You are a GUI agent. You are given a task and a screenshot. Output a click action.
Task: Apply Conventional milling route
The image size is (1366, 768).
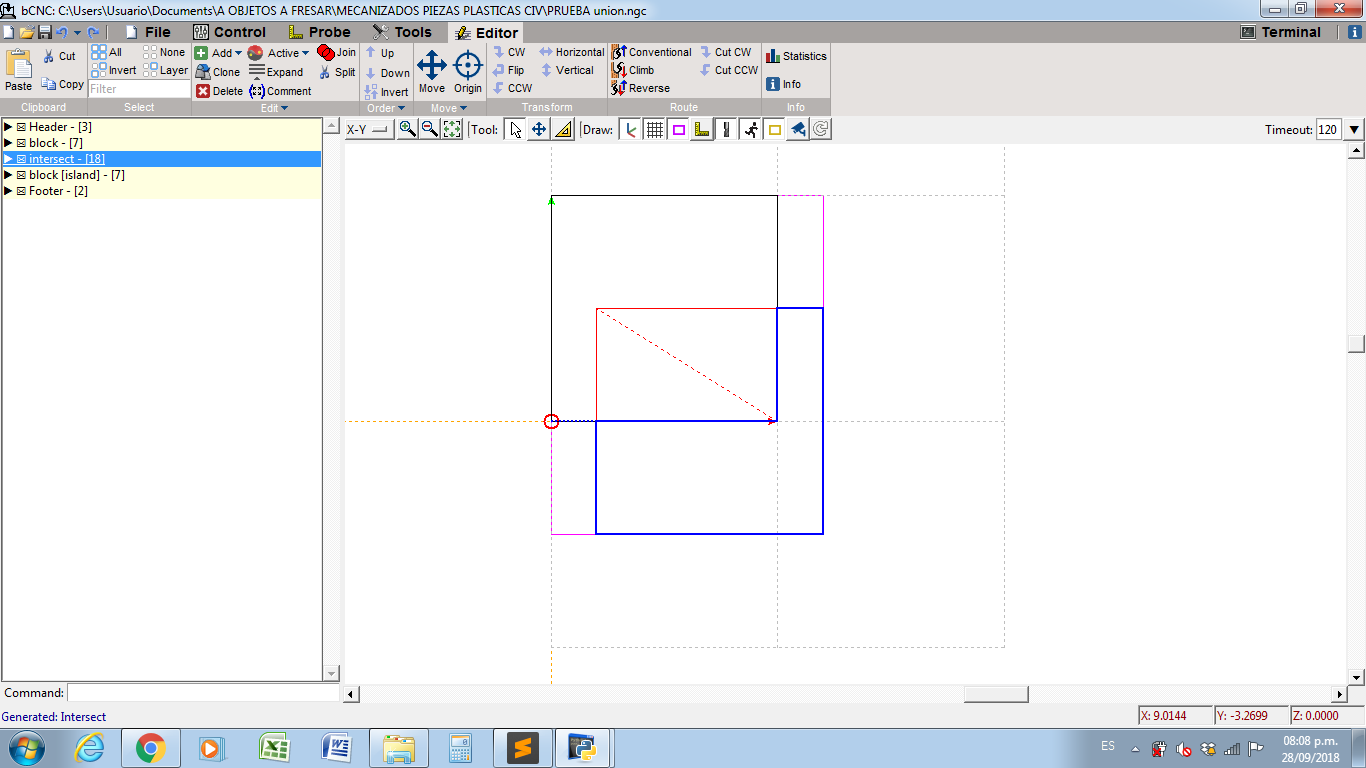(x=652, y=52)
